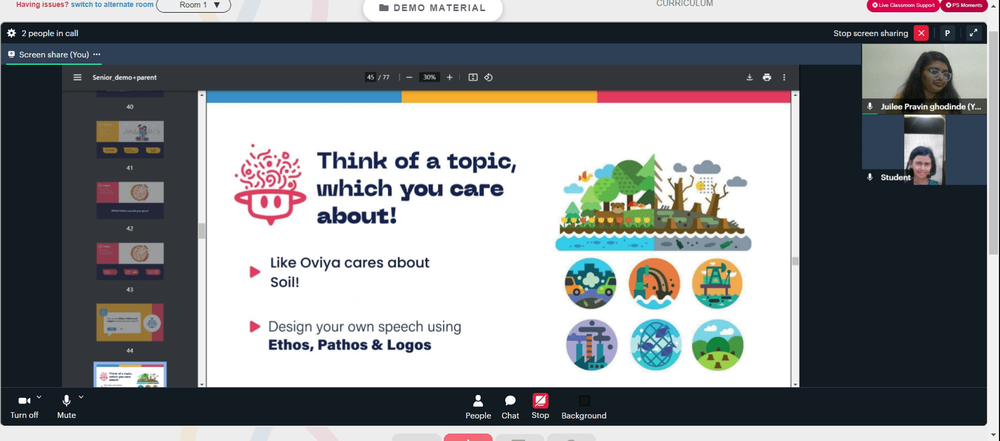Image resolution: width=1000 pixels, height=441 pixels.
Task: Open the Chat panel
Action: [x=510, y=407]
